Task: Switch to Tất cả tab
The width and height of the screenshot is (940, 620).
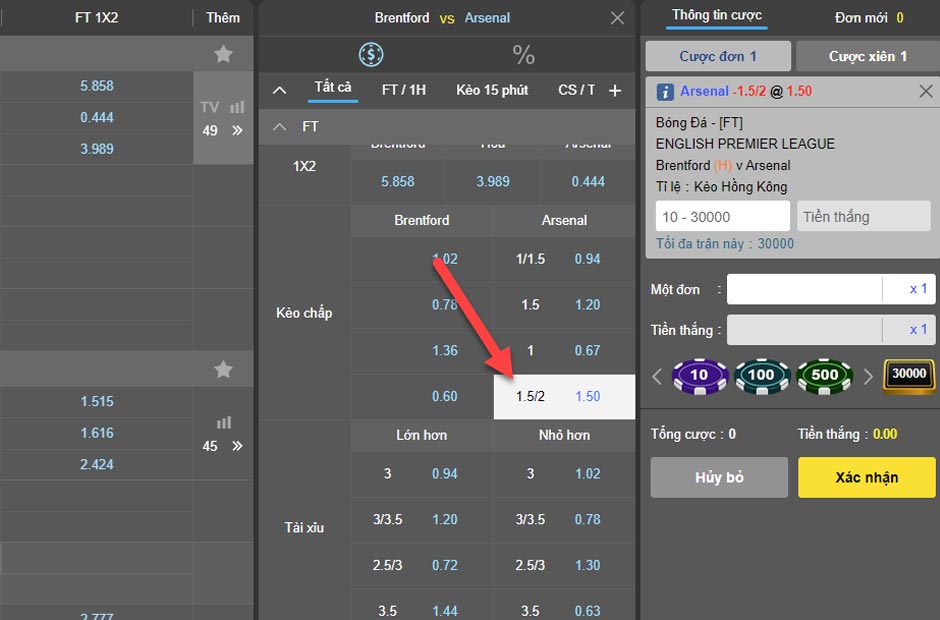Action: coord(333,88)
